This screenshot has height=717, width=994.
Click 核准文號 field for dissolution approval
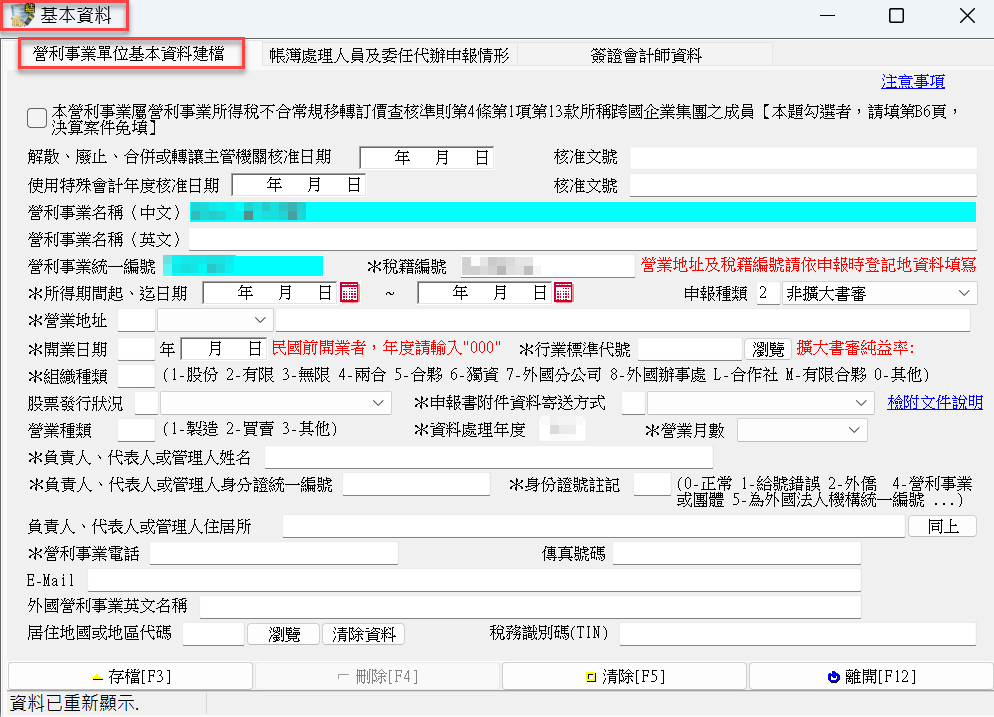click(803, 157)
